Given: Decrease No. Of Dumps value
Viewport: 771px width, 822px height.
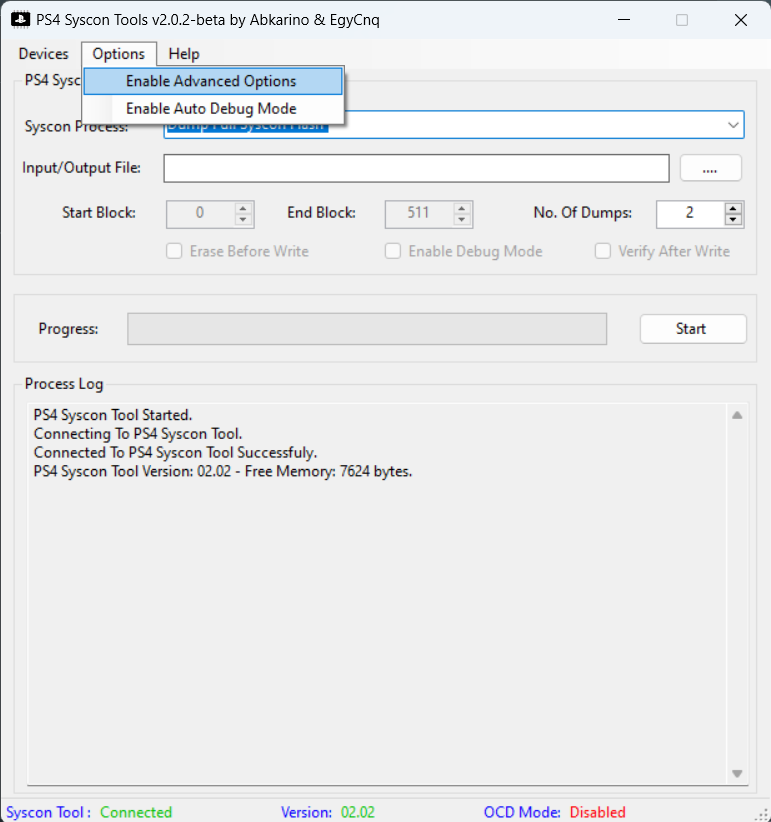Looking at the screenshot, I should tap(733, 220).
